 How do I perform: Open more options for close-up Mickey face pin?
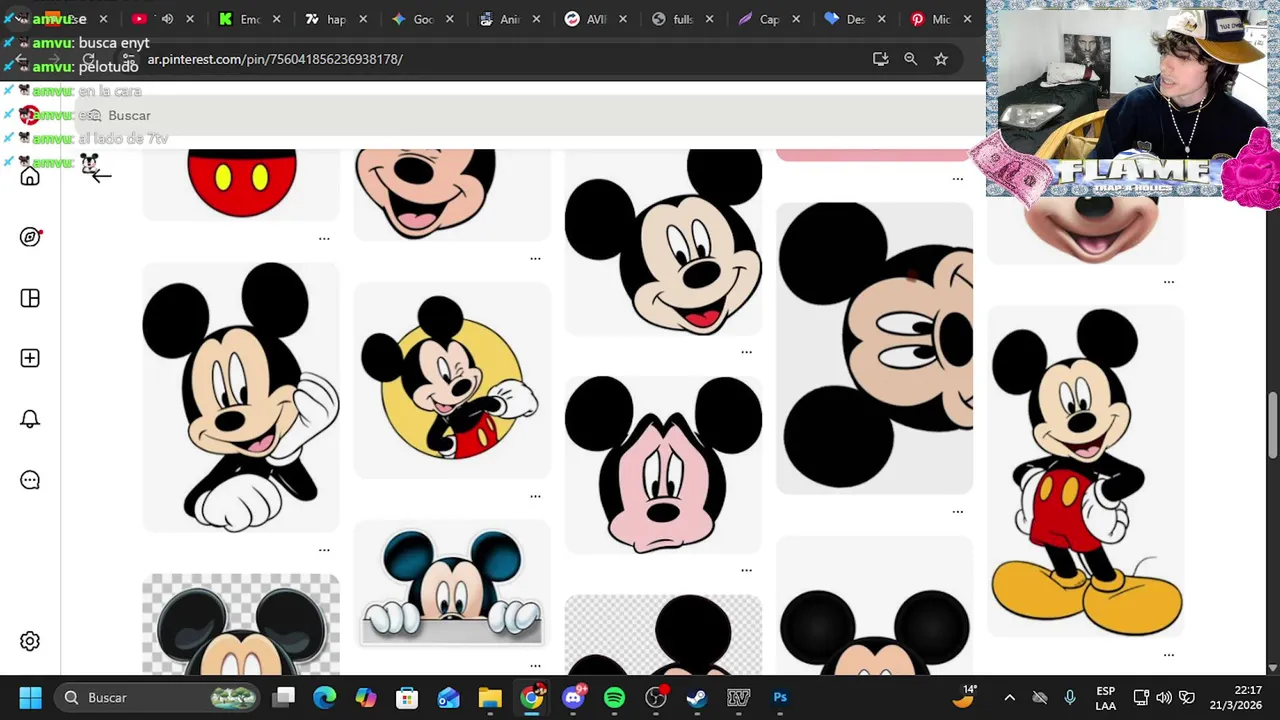(958, 512)
